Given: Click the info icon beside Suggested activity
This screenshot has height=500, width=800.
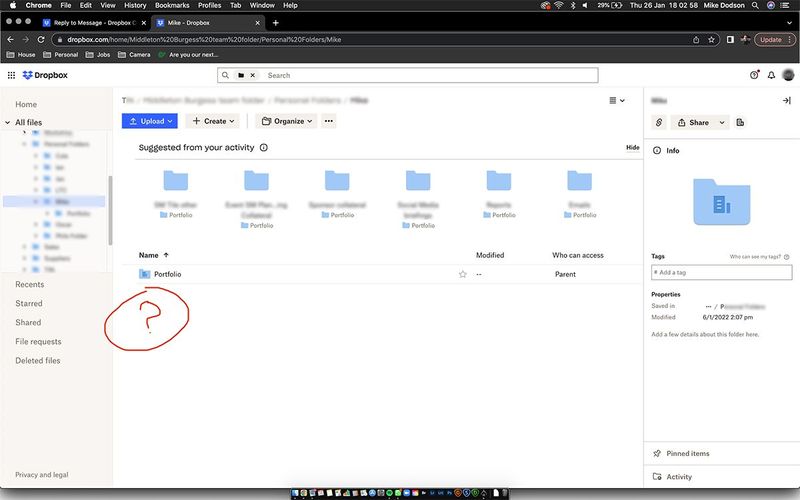Looking at the screenshot, I should click(264, 147).
